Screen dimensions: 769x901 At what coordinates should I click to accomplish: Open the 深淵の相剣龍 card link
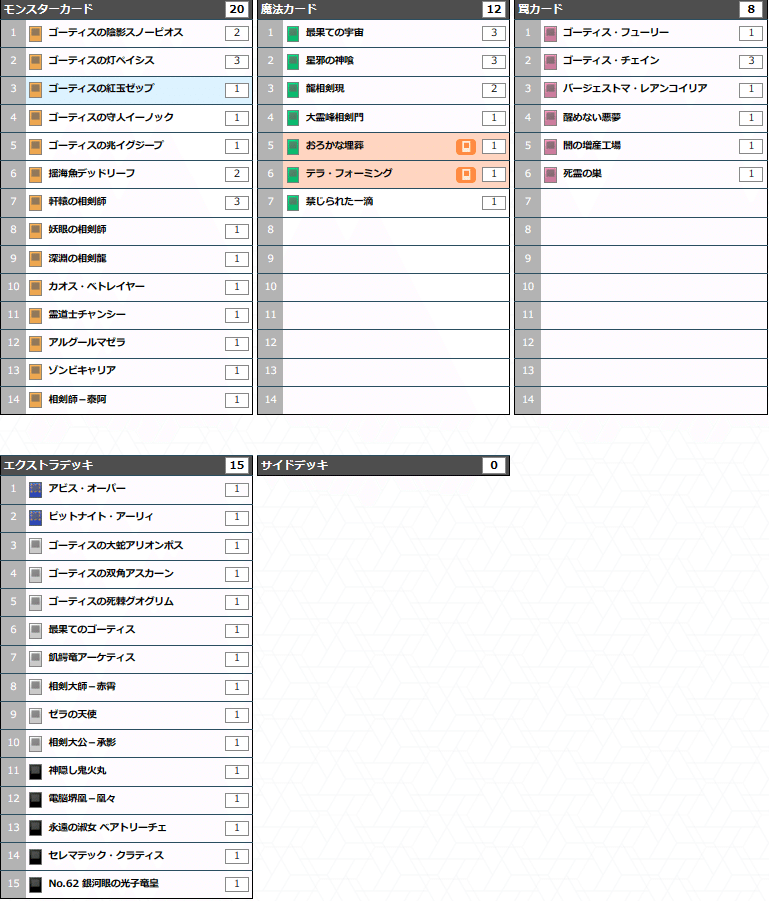(78, 259)
